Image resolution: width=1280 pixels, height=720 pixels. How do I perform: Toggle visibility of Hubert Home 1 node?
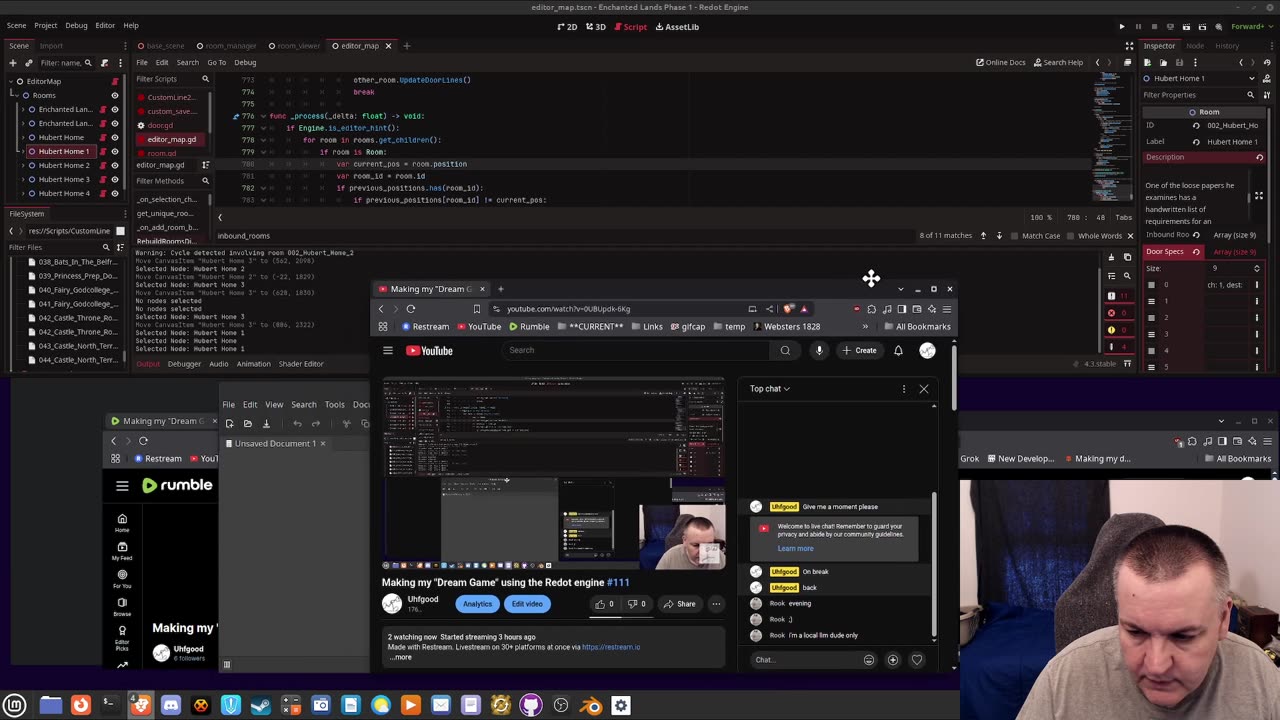pyautogui.click(x=114, y=151)
